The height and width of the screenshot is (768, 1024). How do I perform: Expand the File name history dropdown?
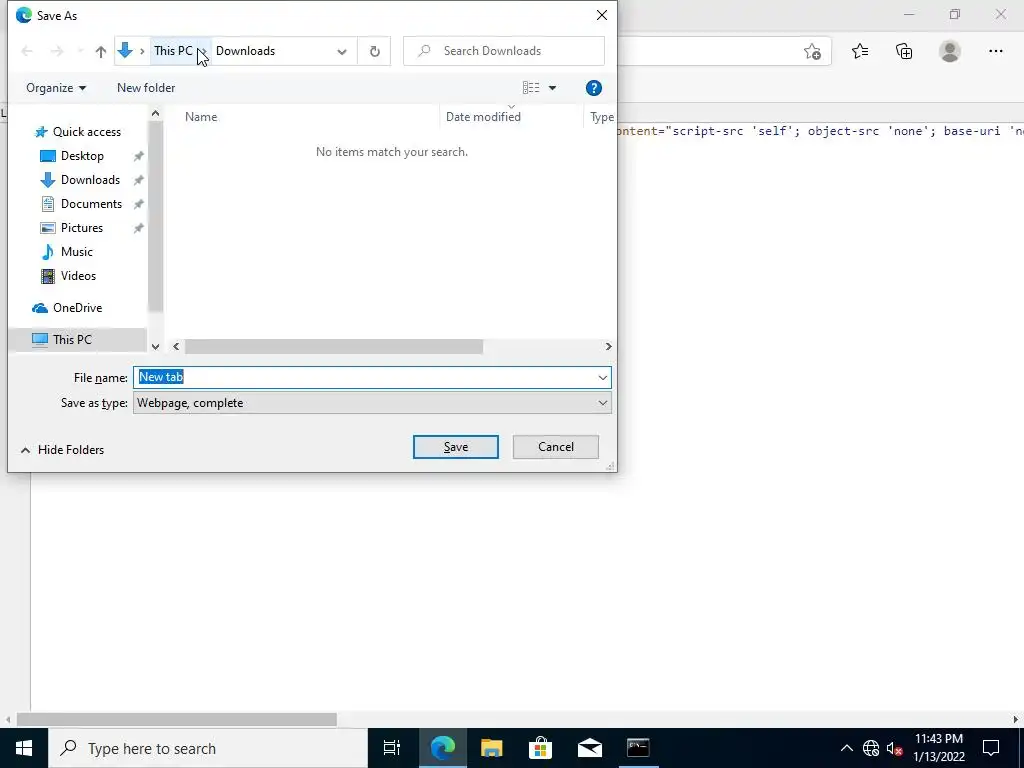point(602,377)
